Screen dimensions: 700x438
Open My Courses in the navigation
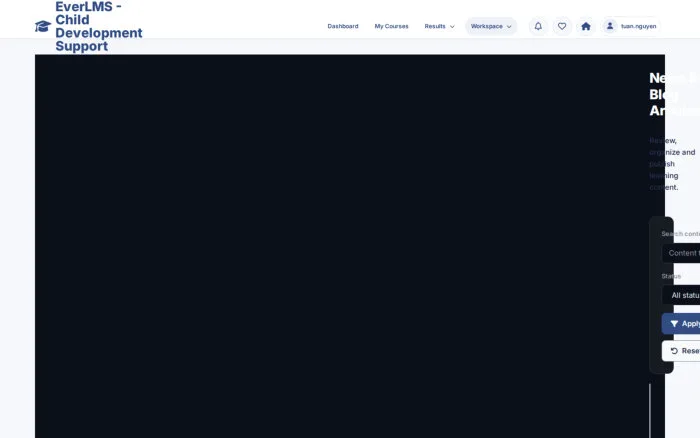392,26
